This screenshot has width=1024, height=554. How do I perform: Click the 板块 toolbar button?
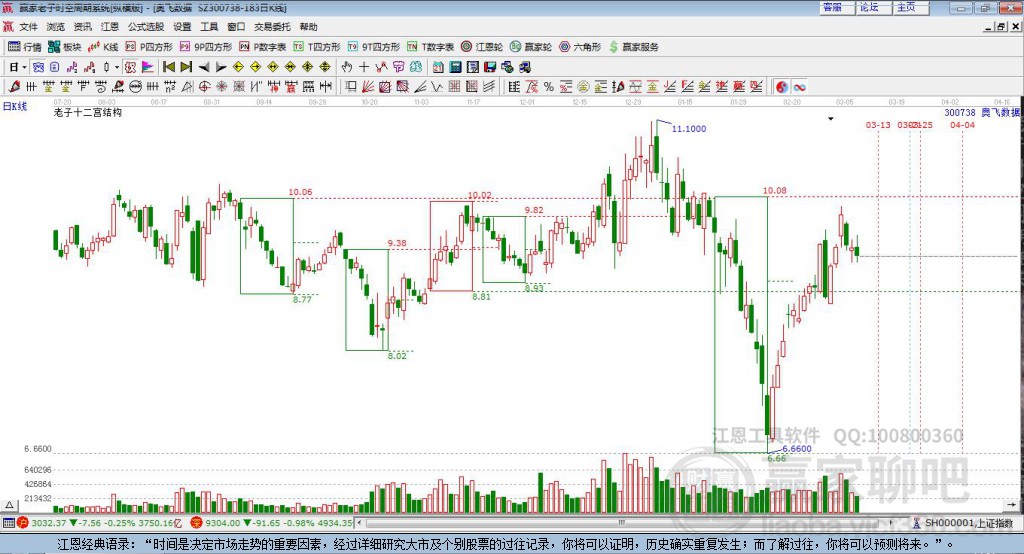(x=65, y=47)
